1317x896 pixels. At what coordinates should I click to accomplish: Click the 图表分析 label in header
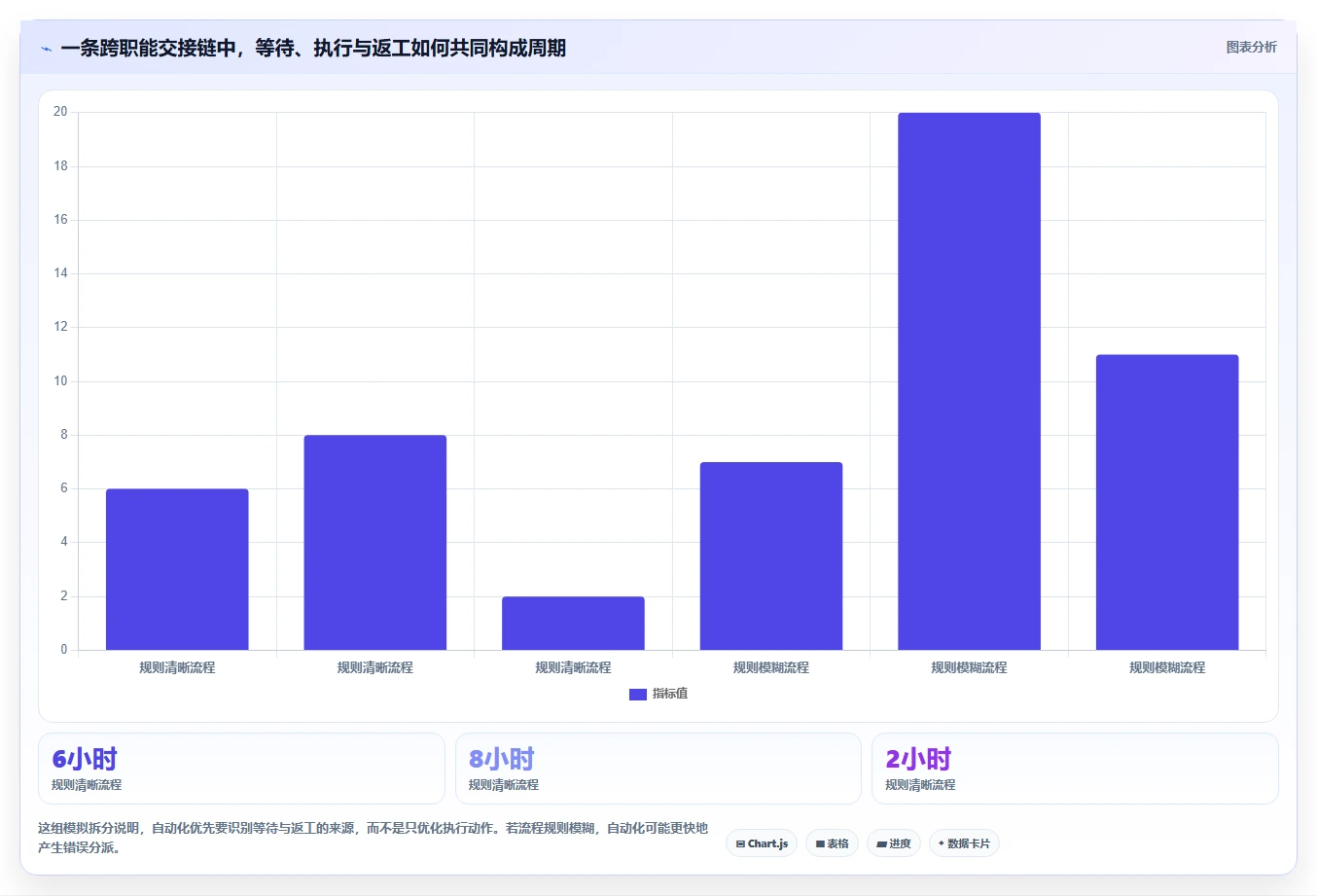coord(1251,47)
